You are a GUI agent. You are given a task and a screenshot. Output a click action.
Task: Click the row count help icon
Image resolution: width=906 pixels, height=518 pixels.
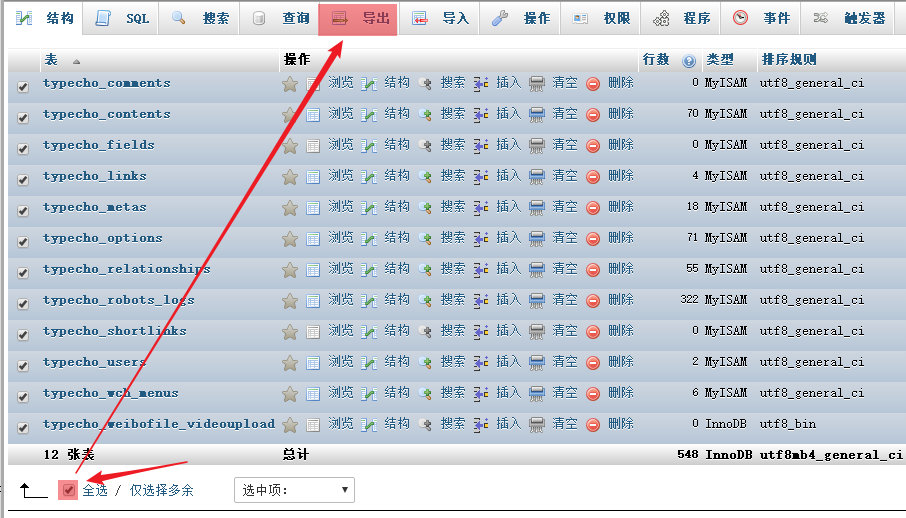[x=689, y=61]
